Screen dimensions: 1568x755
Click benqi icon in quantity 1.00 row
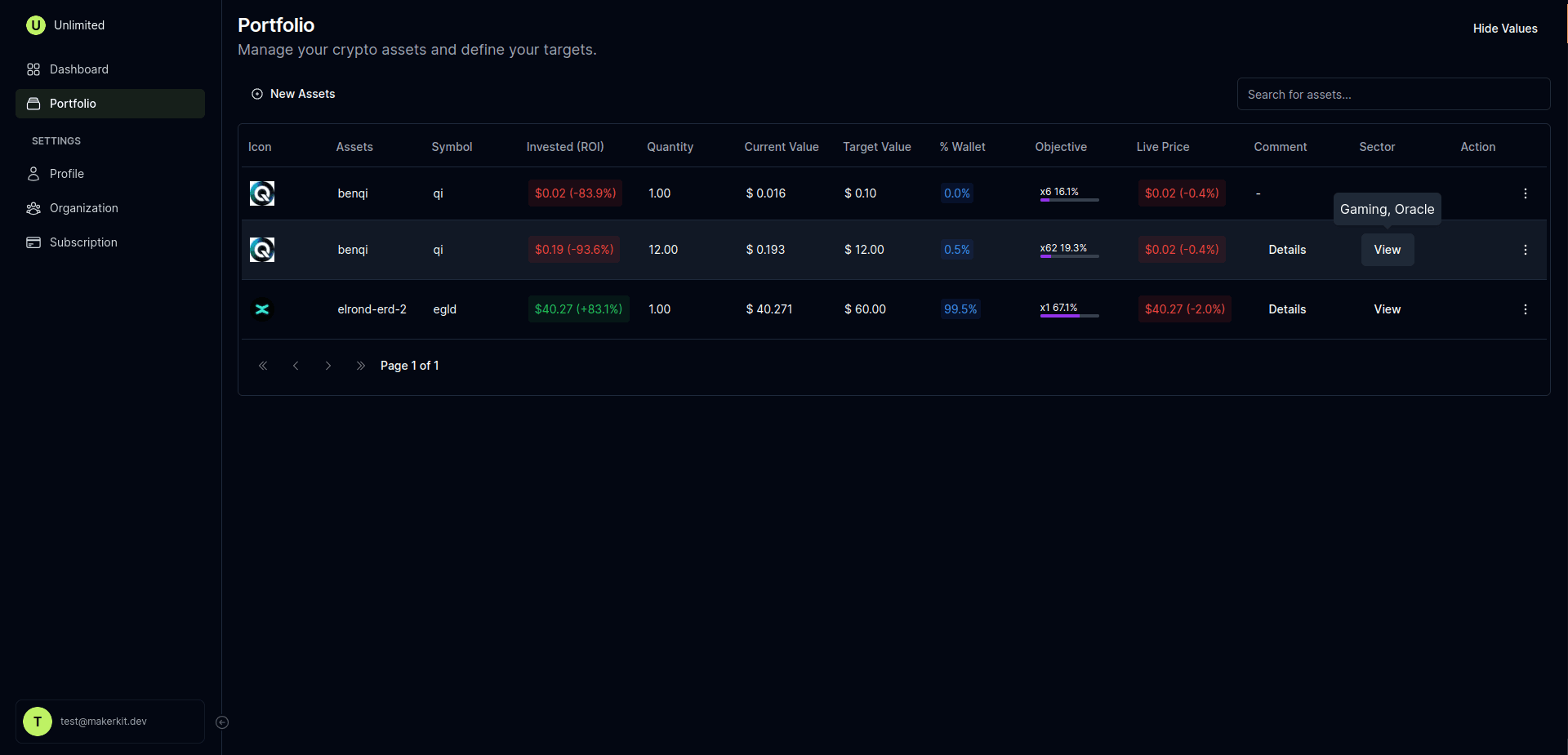[262, 193]
